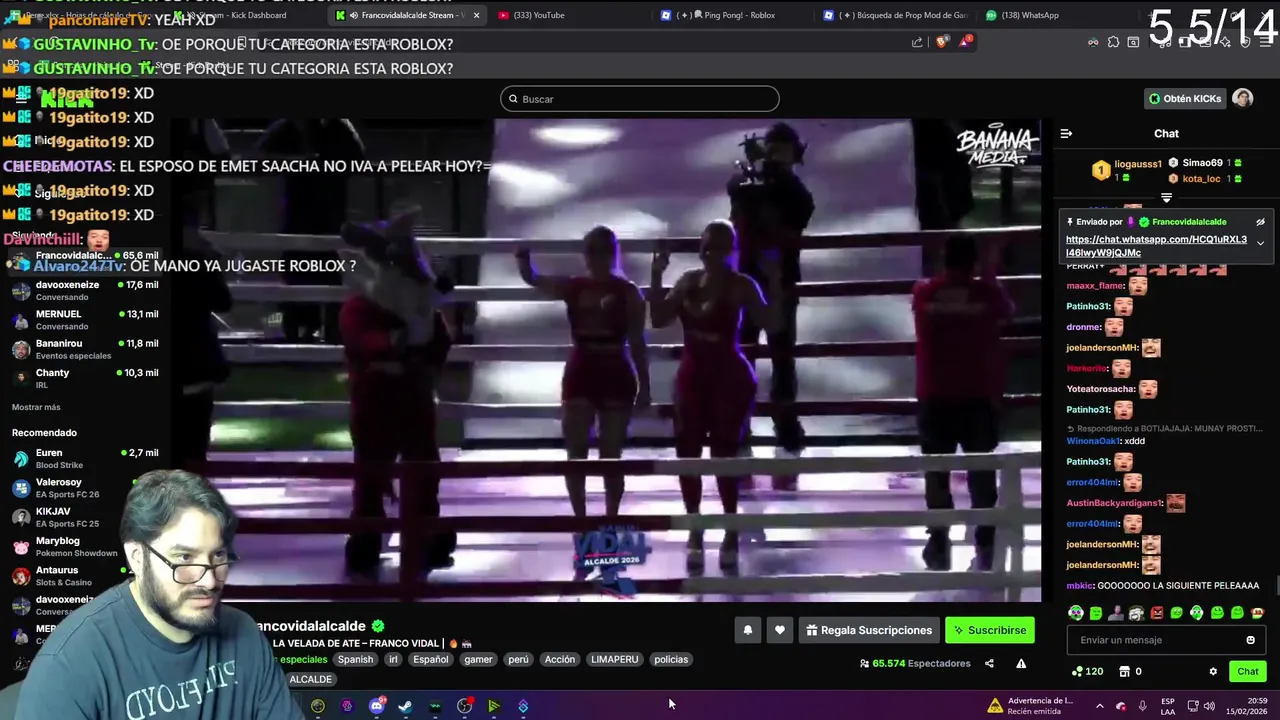Open chat settings gear icon
Screen dimensions: 1280x720
click(x=1213, y=671)
